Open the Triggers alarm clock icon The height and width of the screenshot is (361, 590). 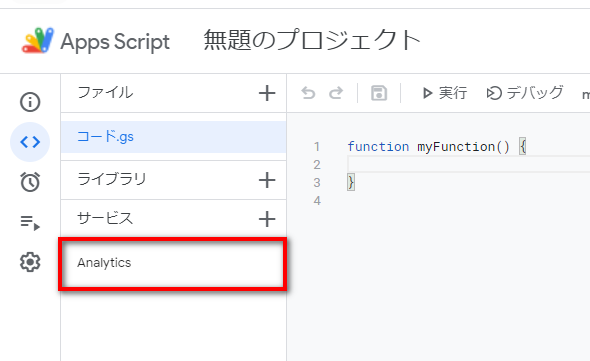point(30,182)
